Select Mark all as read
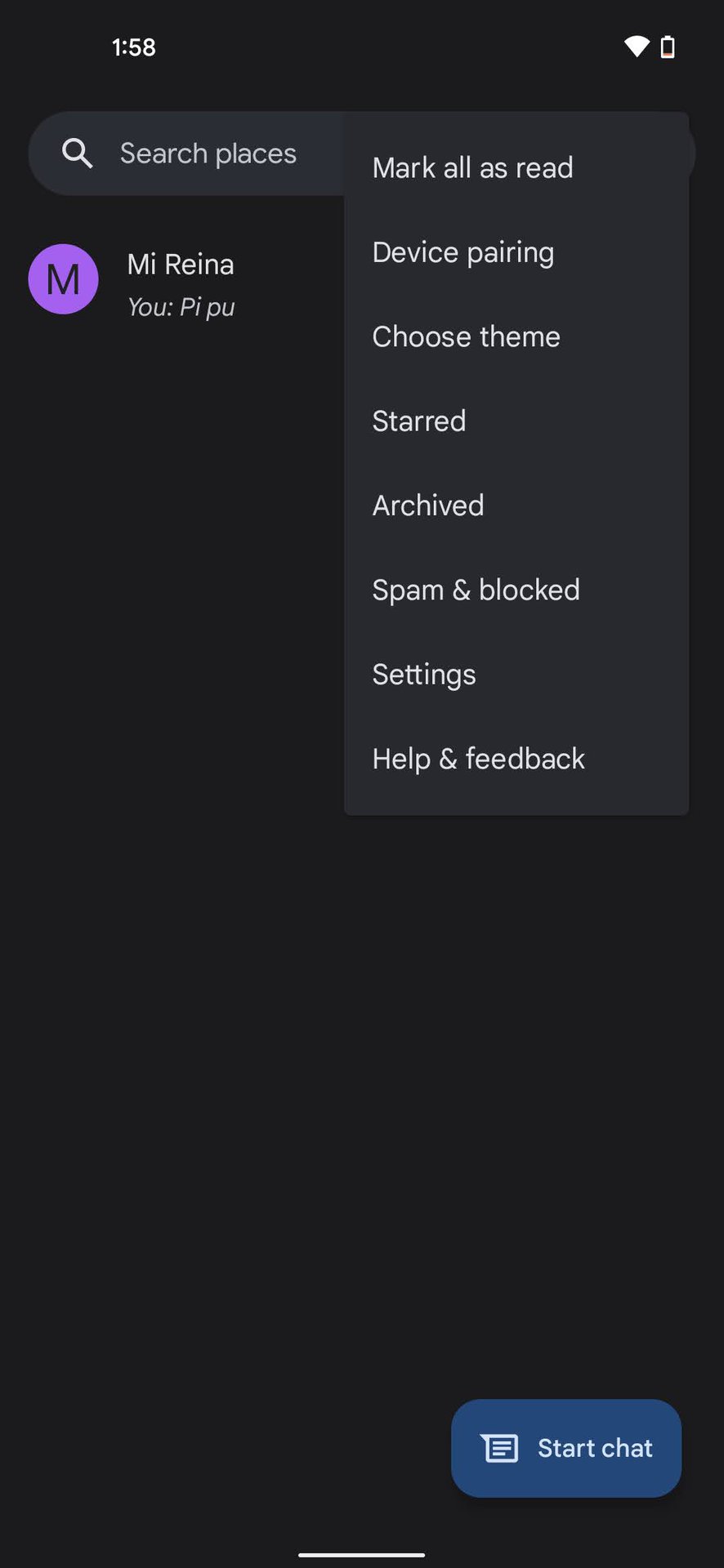This screenshot has width=724, height=1568. click(x=472, y=168)
